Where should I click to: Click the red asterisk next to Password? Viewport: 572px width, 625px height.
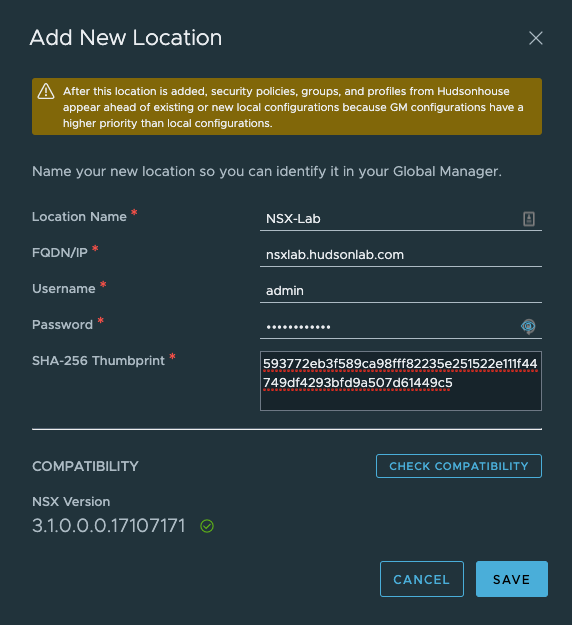[x=100, y=320]
